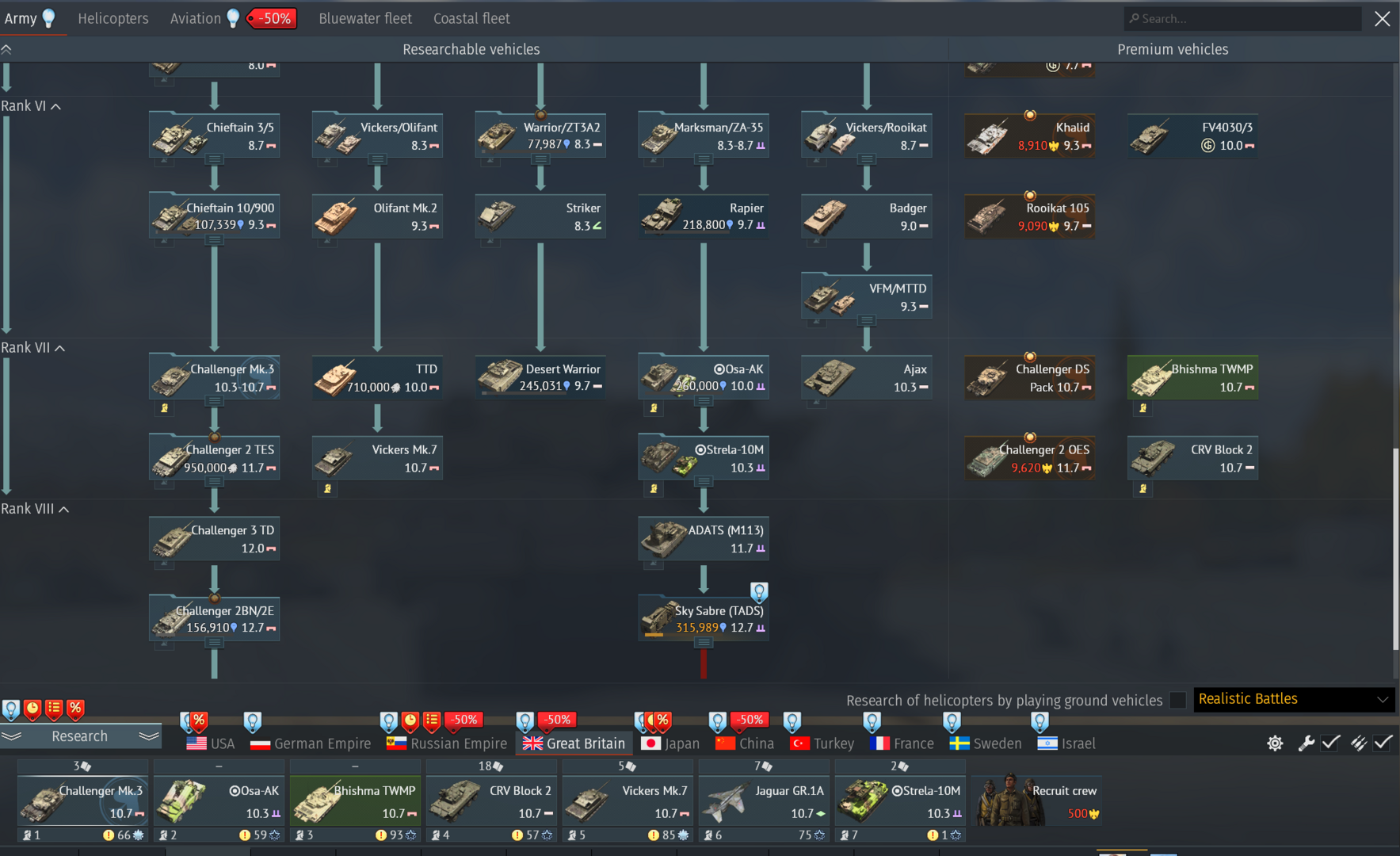Click the lightbulb marker above Israel
Viewport: 1400px width, 856px height.
(x=1040, y=721)
